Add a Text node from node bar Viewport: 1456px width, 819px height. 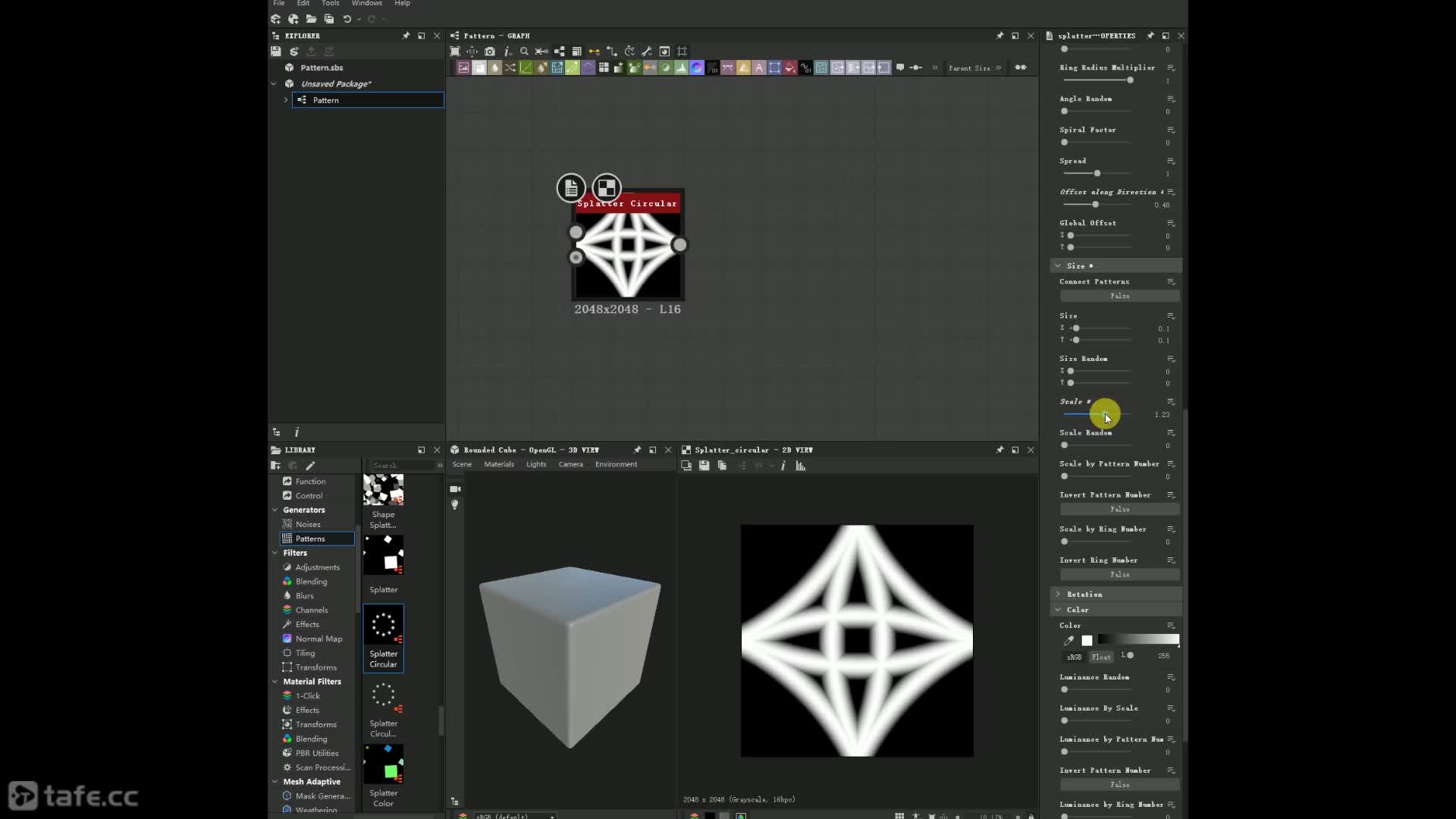759,68
